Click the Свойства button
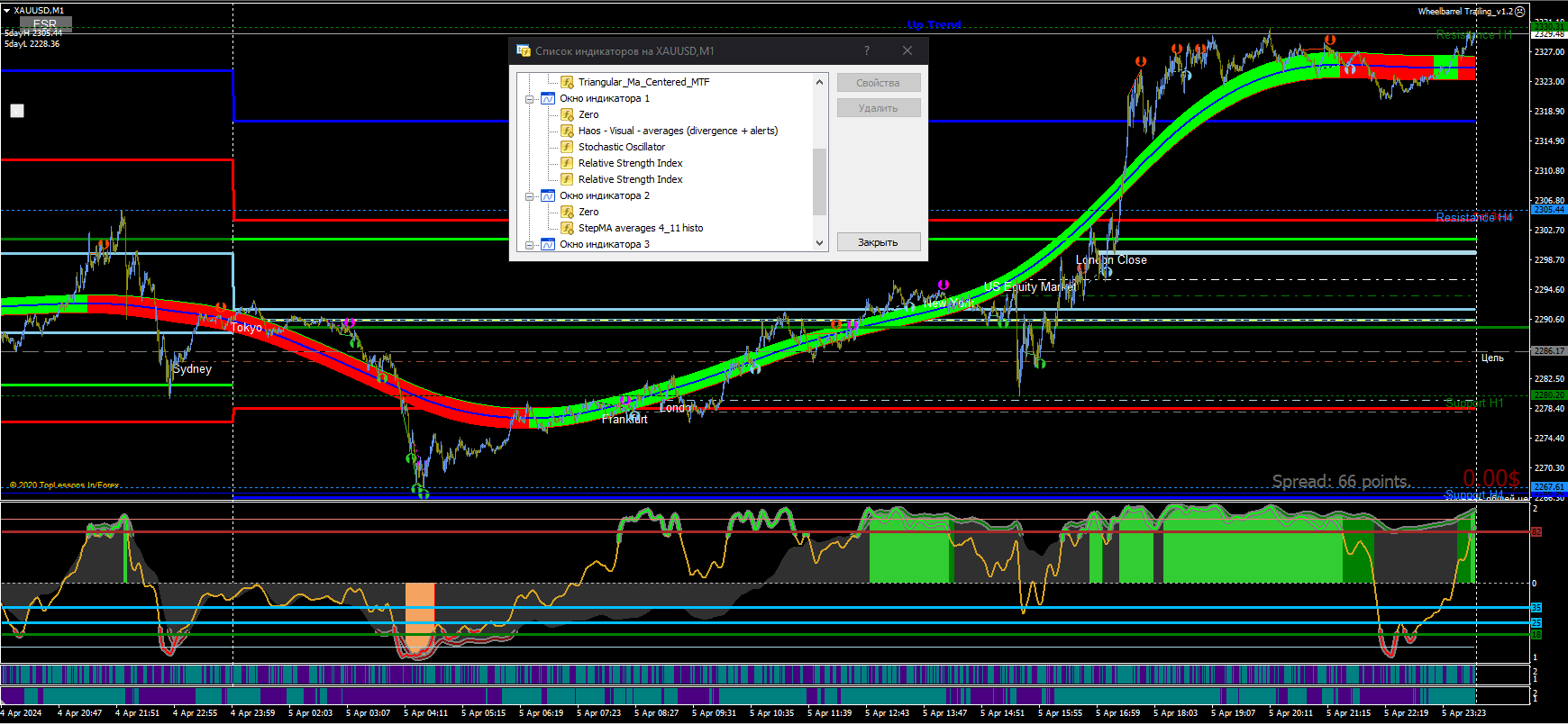1568x725 pixels. (879, 83)
